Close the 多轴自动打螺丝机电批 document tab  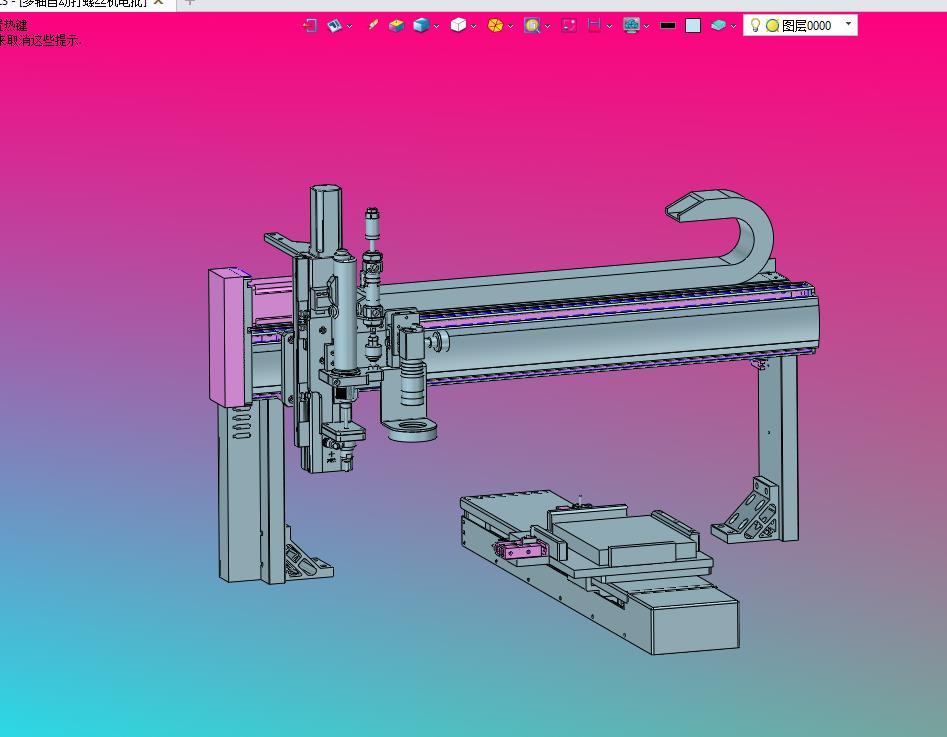click(x=158, y=3)
